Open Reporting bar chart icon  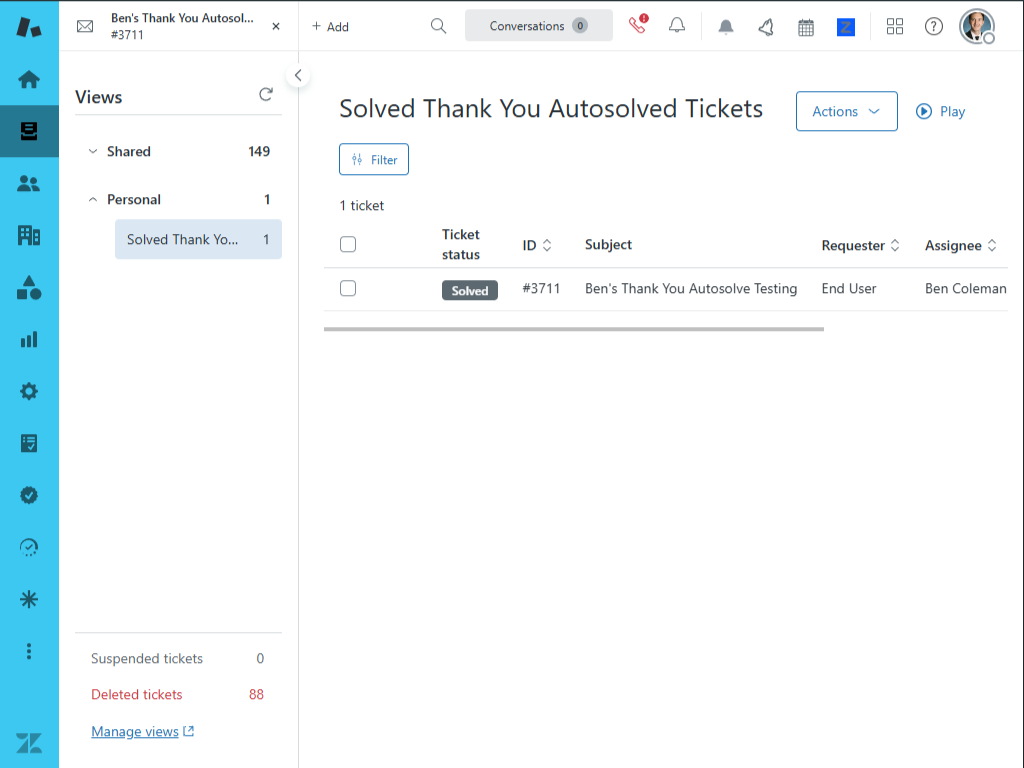click(29, 339)
